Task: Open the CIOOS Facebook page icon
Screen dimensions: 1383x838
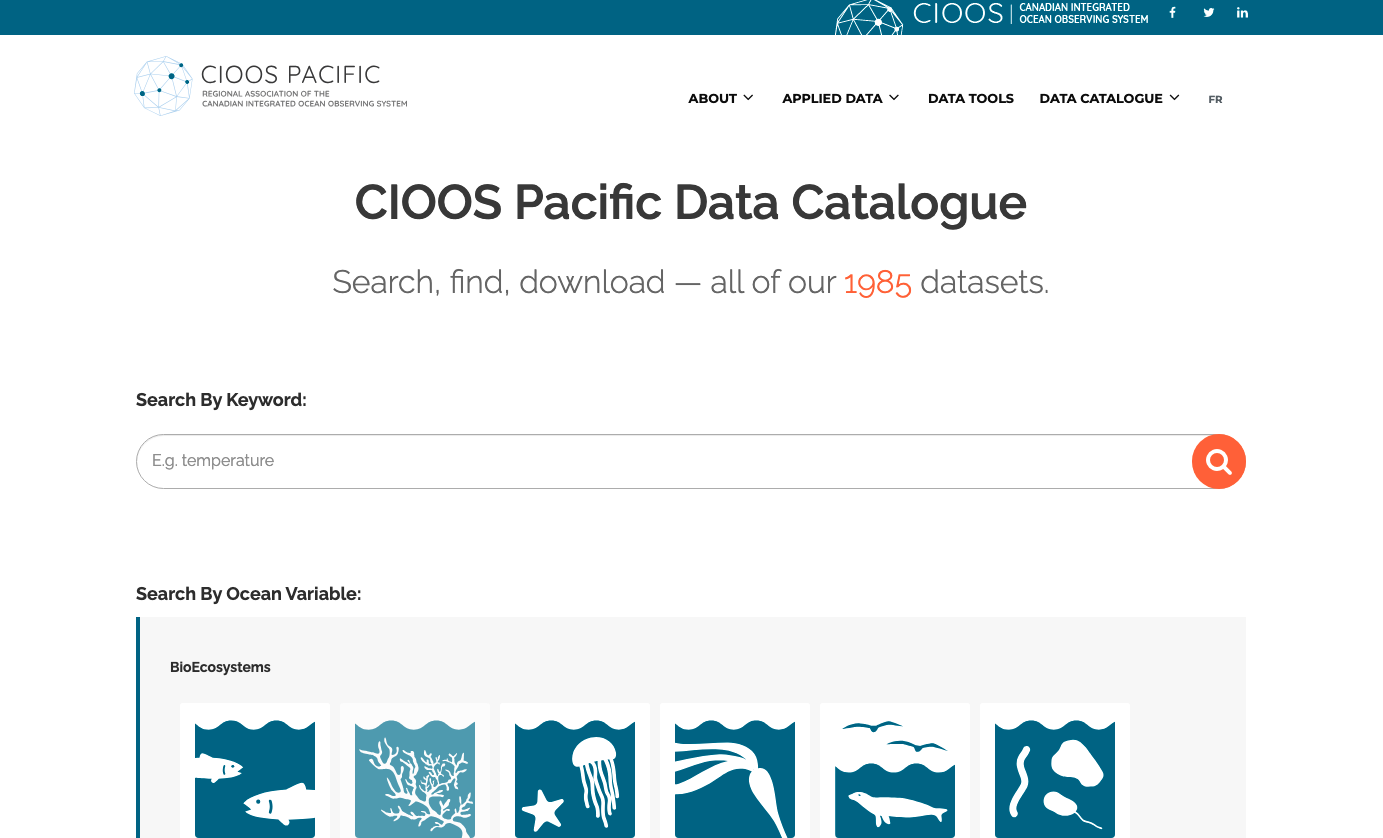Action: pyautogui.click(x=1173, y=13)
